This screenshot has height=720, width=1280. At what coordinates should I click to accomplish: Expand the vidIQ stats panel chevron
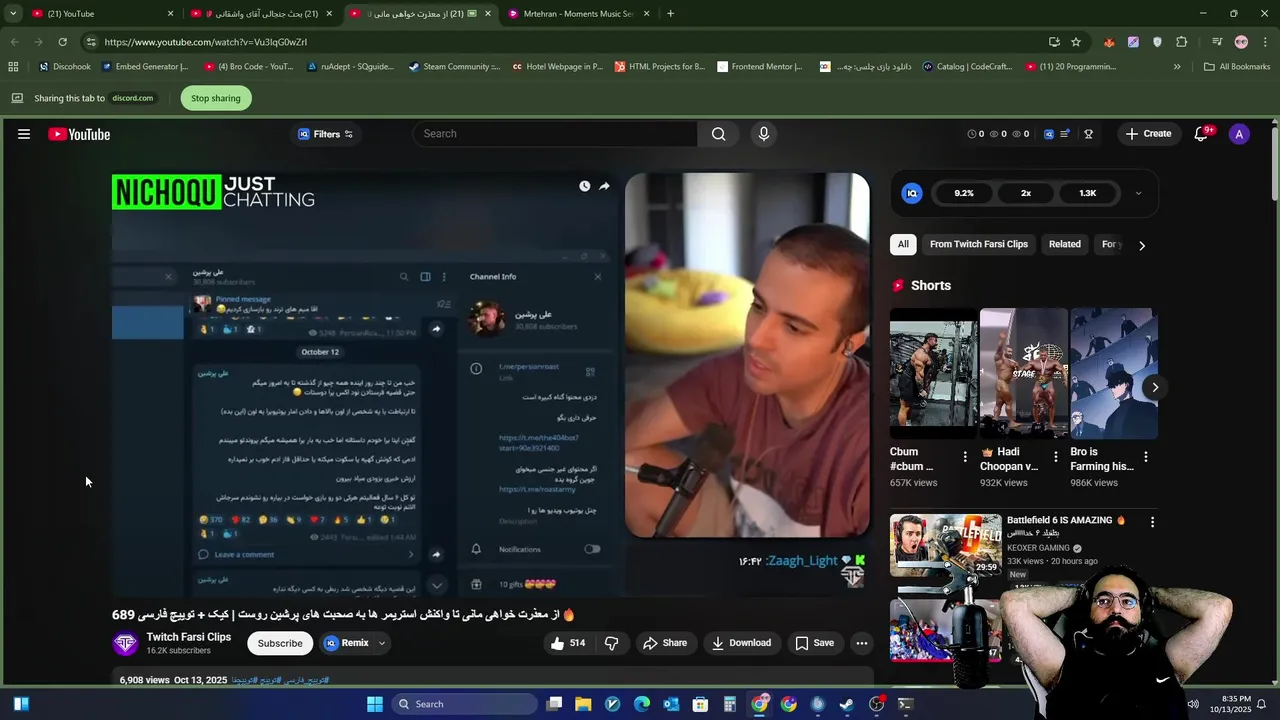click(x=1138, y=193)
